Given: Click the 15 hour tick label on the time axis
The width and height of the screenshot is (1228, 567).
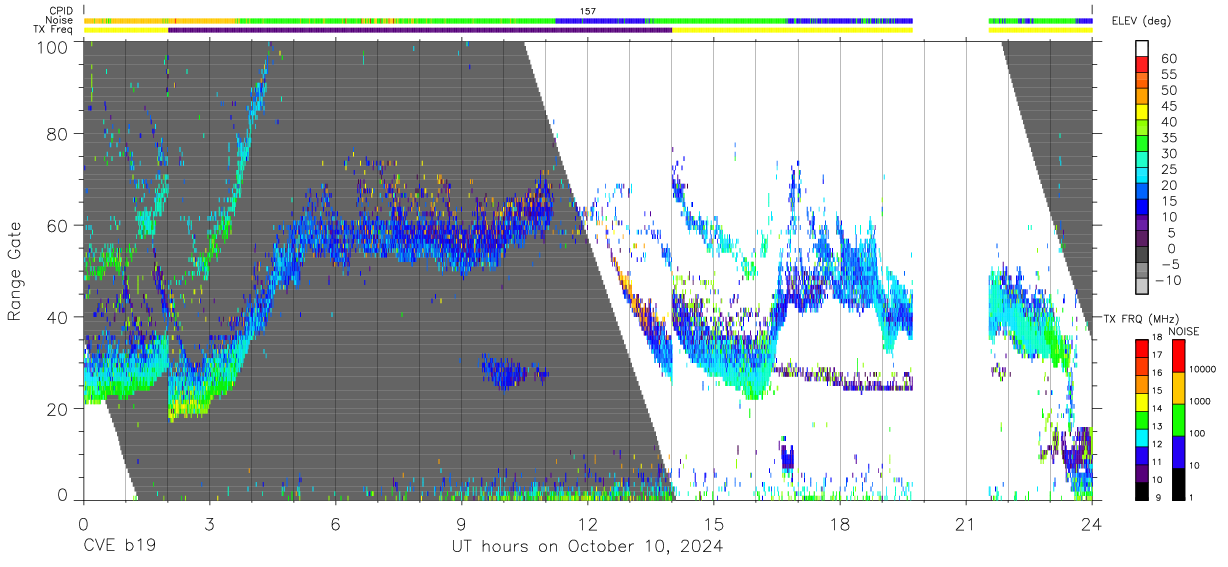Looking at the screenshot, I should [714, 523].
